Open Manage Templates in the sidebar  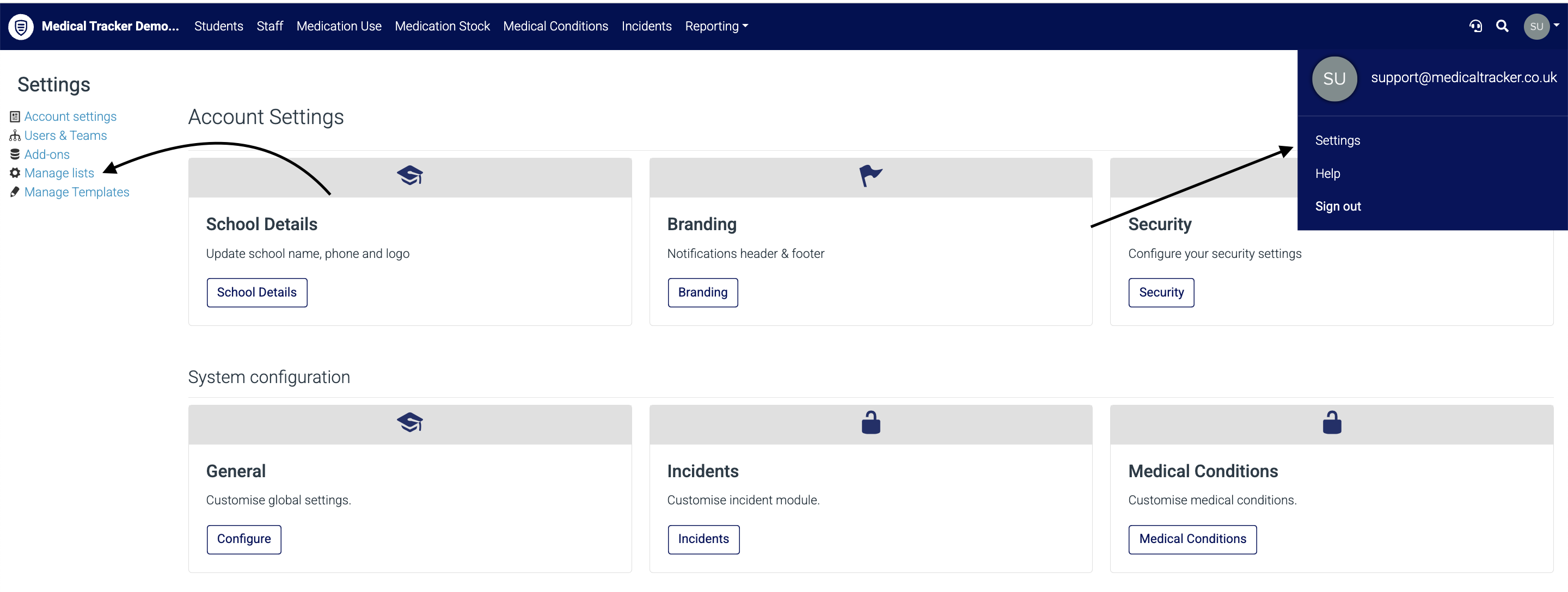(77, 192)
